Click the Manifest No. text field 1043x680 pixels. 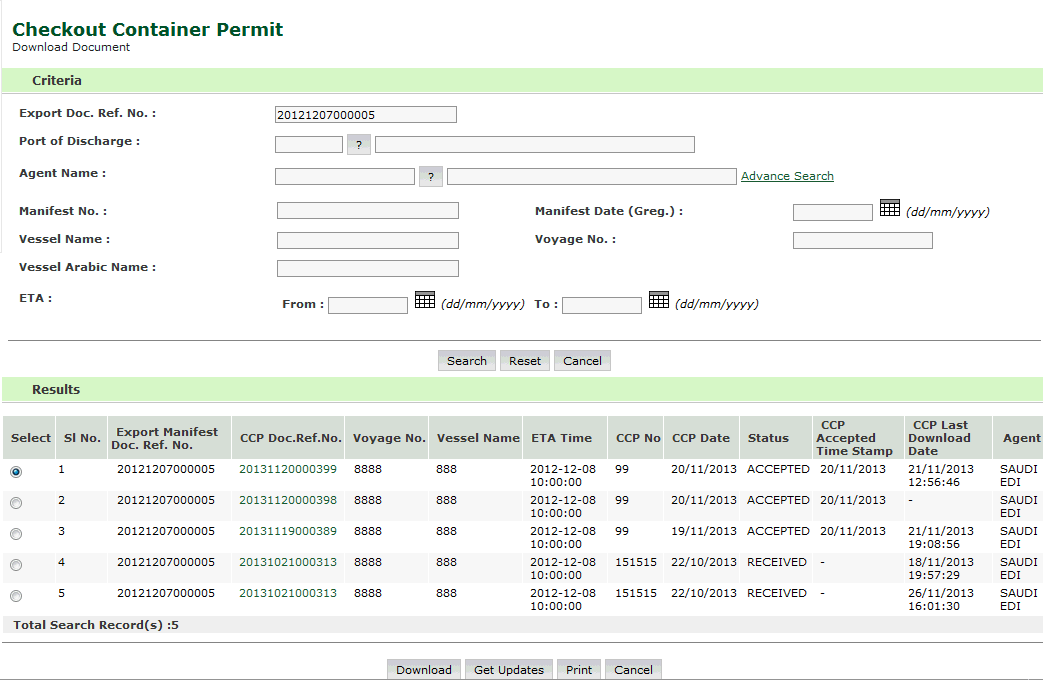point(367,211)
